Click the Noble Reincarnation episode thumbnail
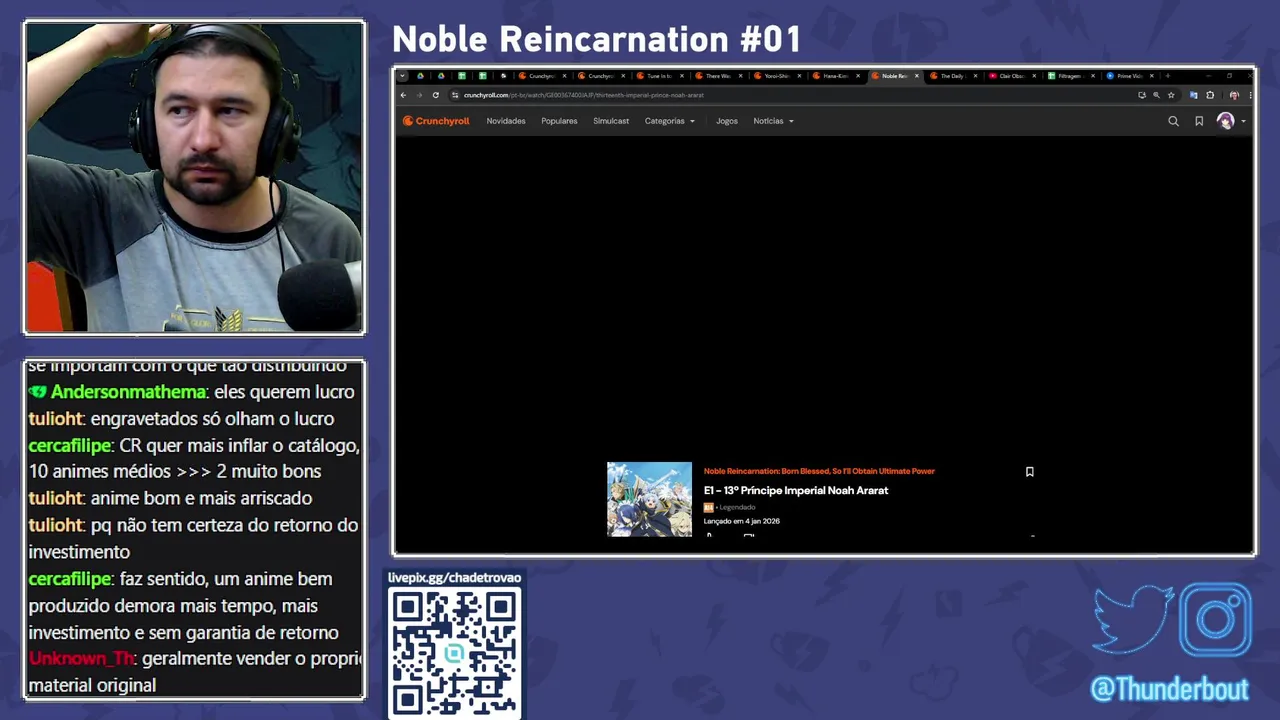Image resolution: width=1280 pixels, height=720 pixels. (x=649, y=499)
